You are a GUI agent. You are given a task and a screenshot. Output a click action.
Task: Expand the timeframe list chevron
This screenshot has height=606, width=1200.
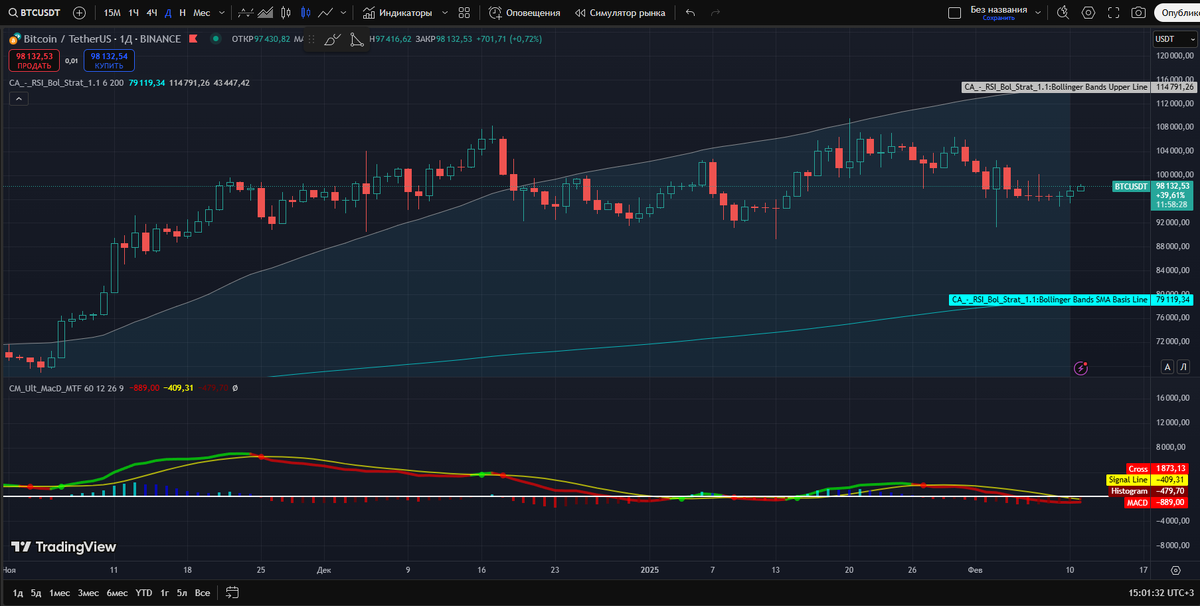(220, 13)
